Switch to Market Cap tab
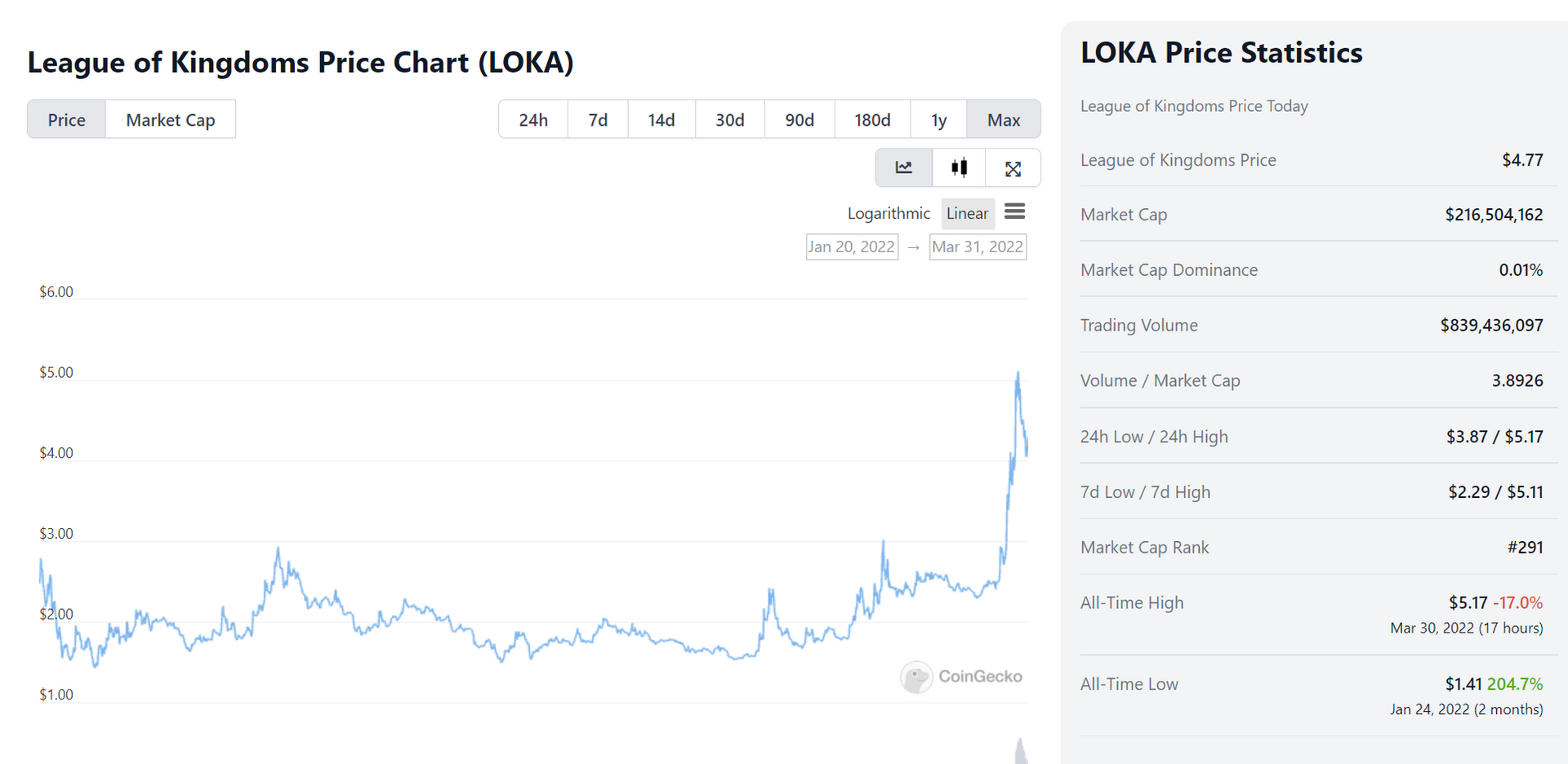The image size is (1568, 764). click(x=170, y=120)
